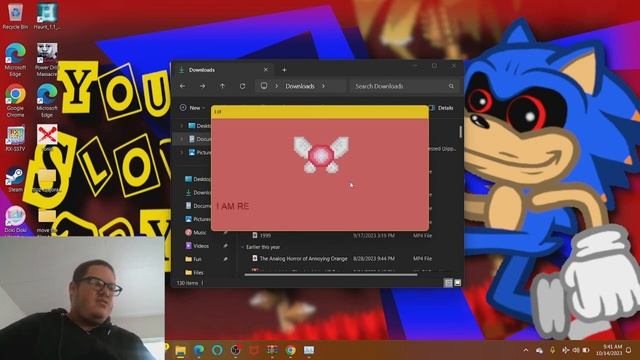This screenshot has height=360, width=640.
Task: Close the Downloads tab
Action: tap(266, 70)
